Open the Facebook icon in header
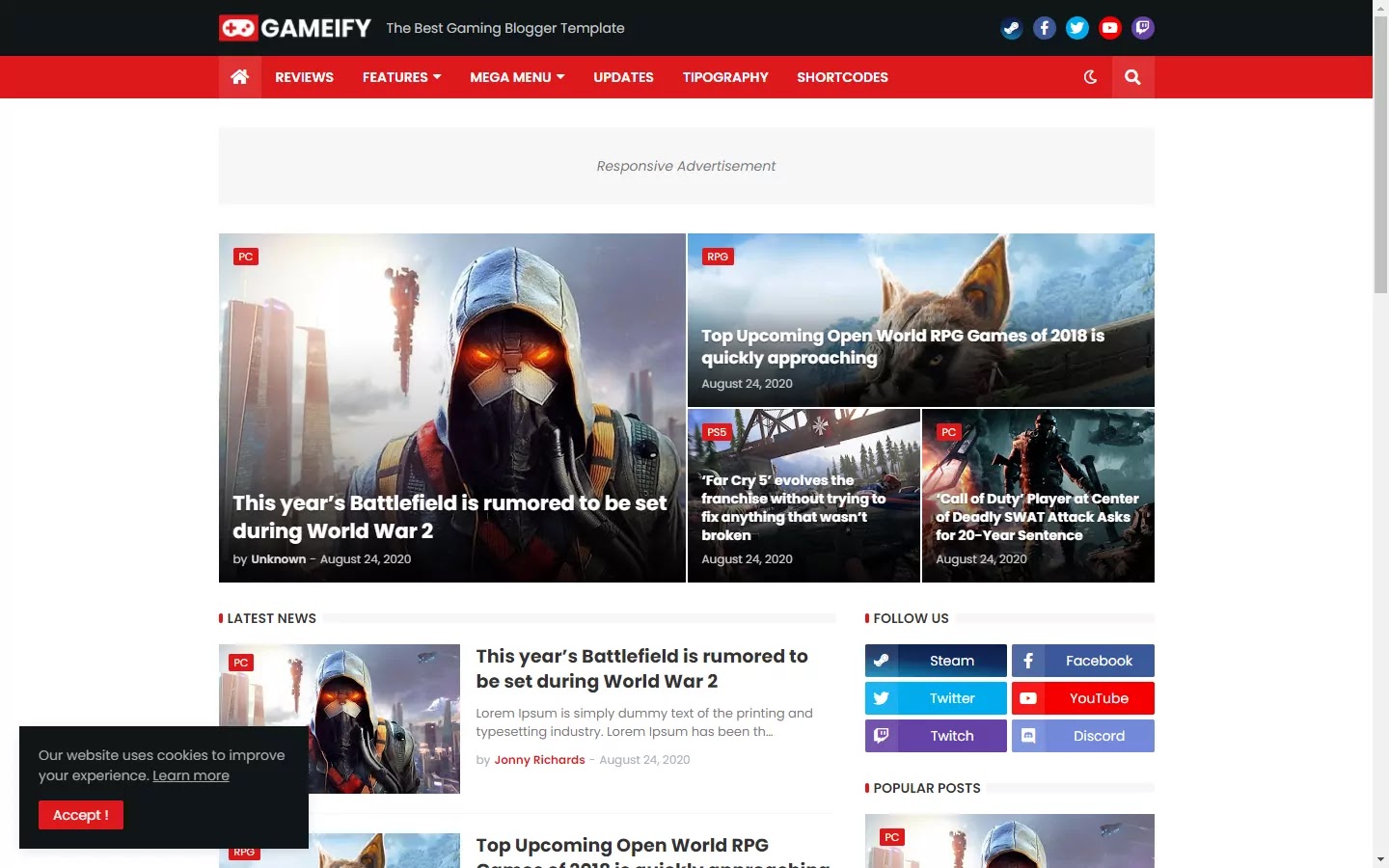This screenshot has width=1389, height=868. click(x=1044, y=28)
